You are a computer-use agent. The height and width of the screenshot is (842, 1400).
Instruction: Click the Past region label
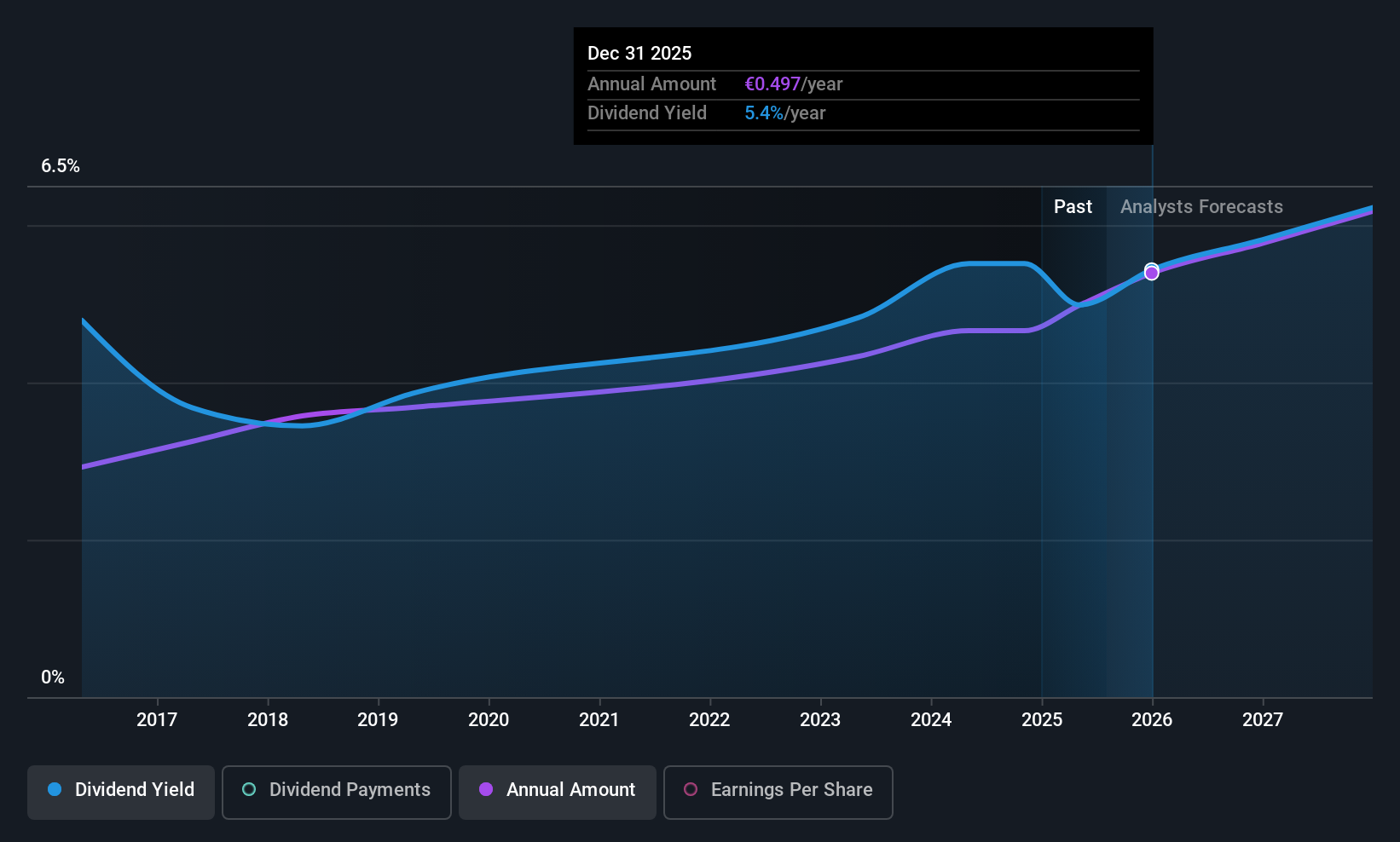coord(1073,207)
